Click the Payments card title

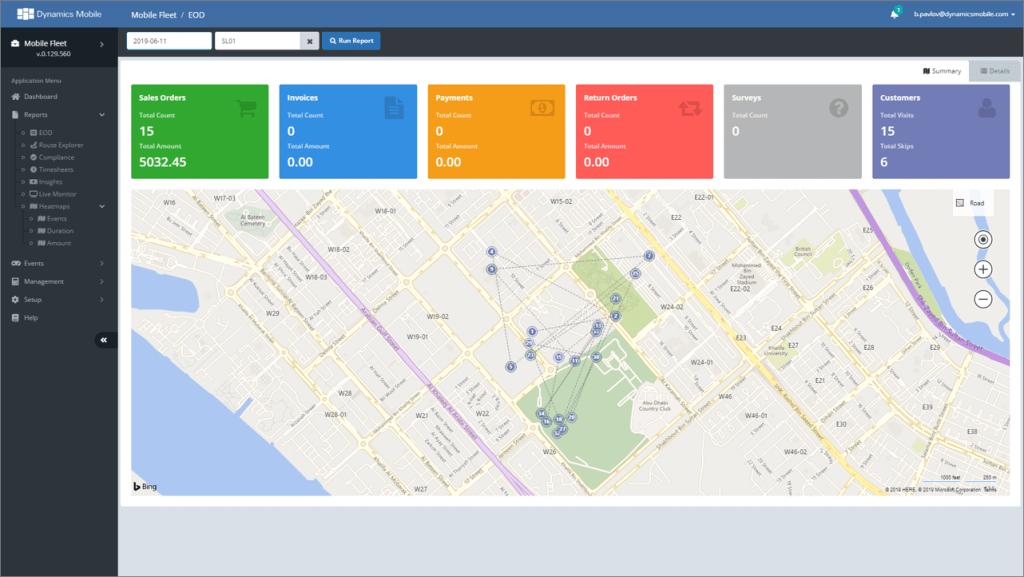454,98
